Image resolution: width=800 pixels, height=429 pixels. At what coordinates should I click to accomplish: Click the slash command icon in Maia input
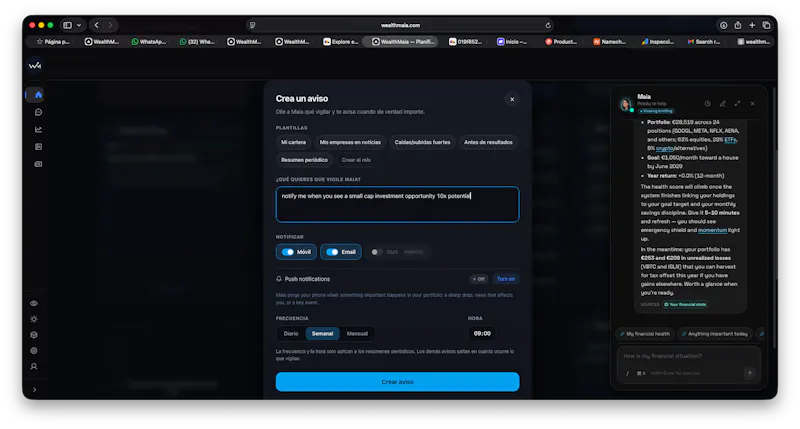coord(628,373)
